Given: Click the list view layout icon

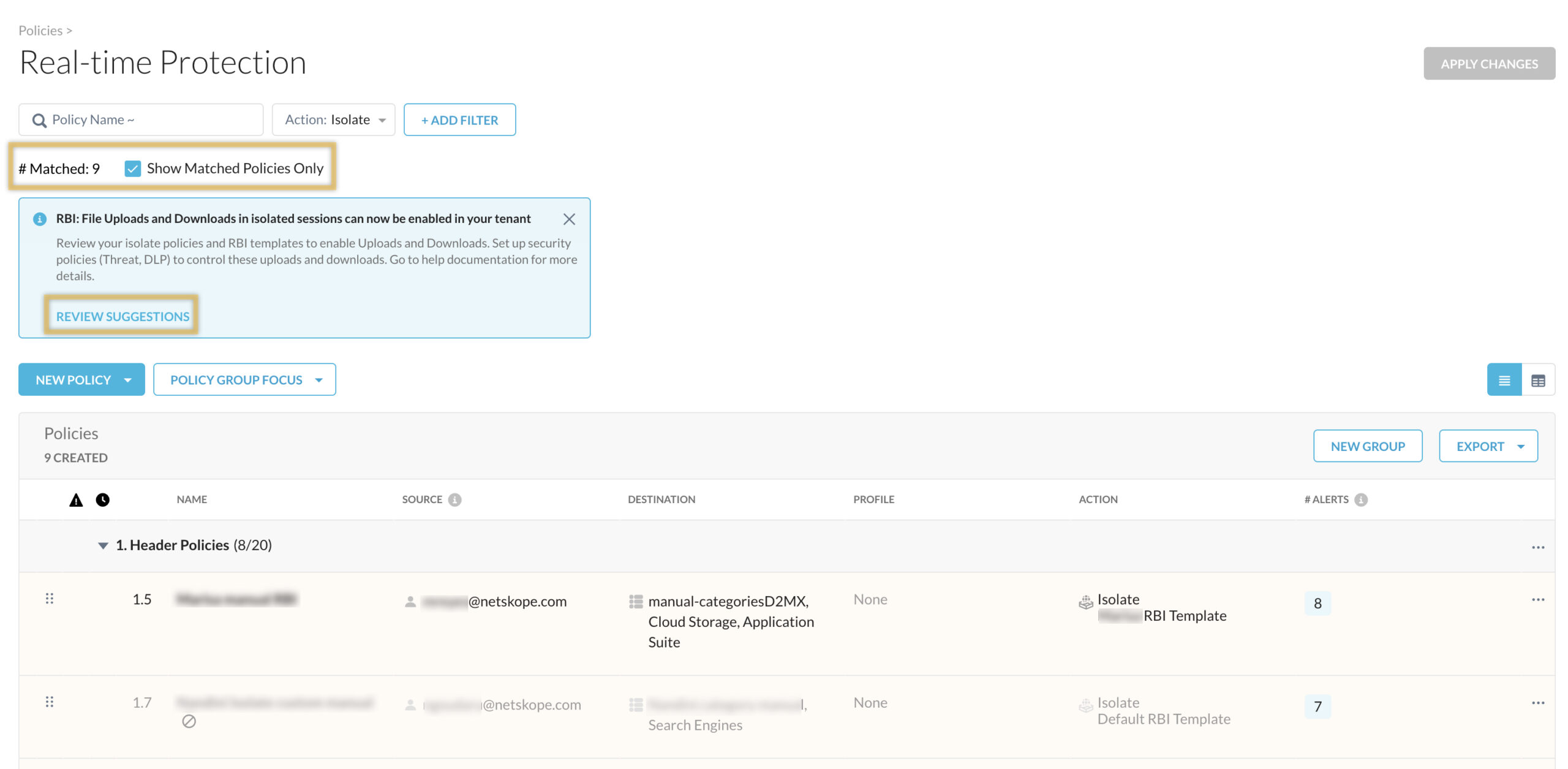Looking at the screenshot, I should (x=1504, y=381).
